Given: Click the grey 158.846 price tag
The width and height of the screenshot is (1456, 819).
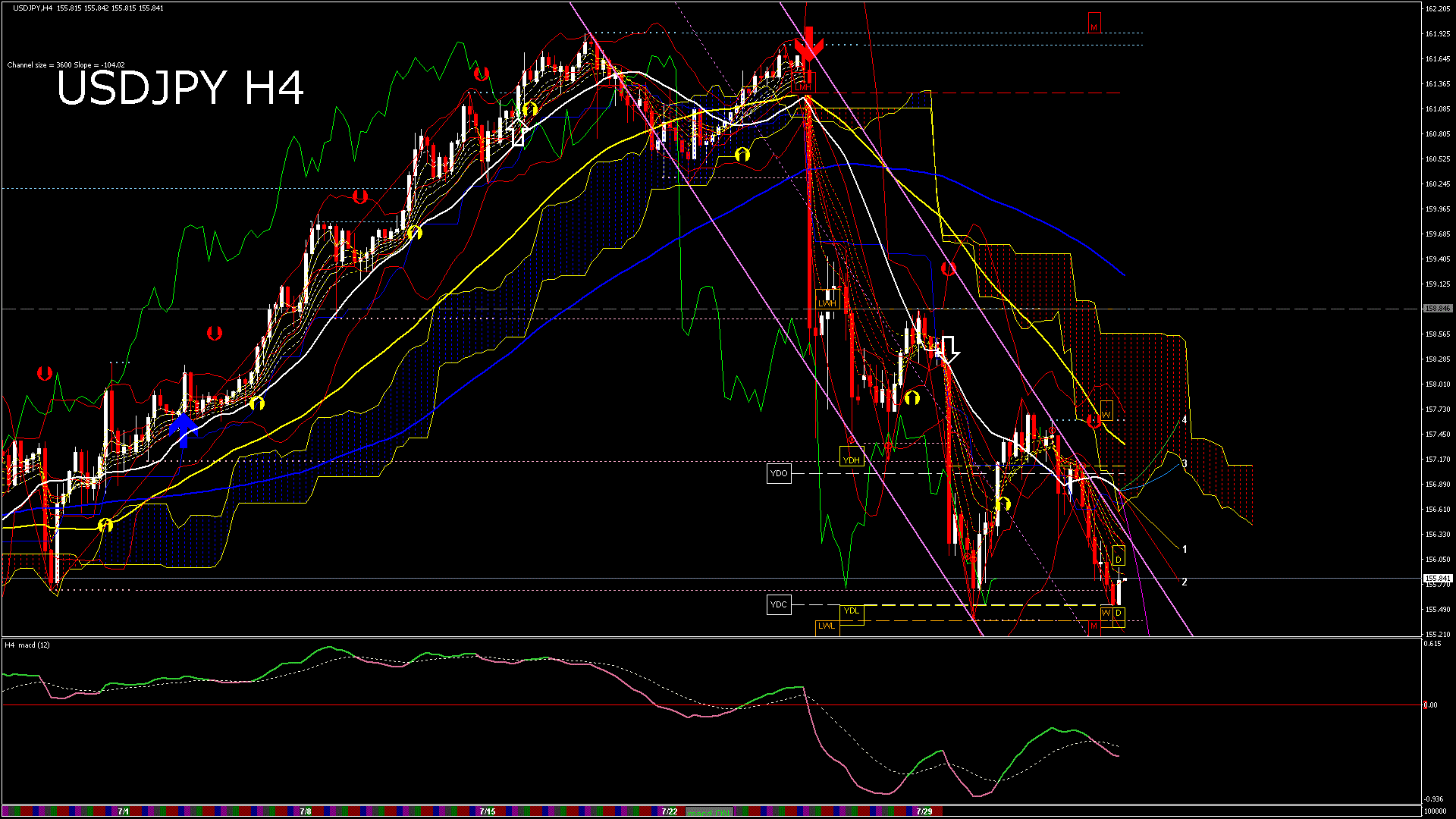Looking at the screenshot, I should point(1438,309).
